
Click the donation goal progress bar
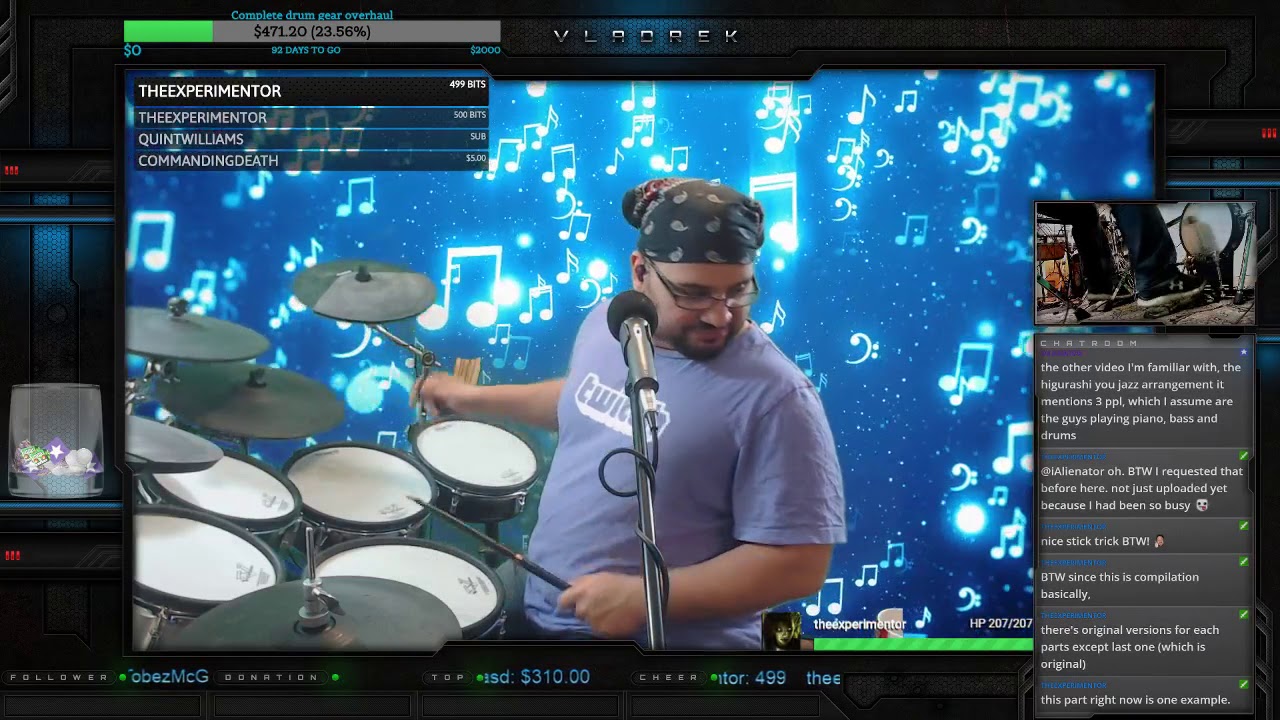tap(312, 32)
